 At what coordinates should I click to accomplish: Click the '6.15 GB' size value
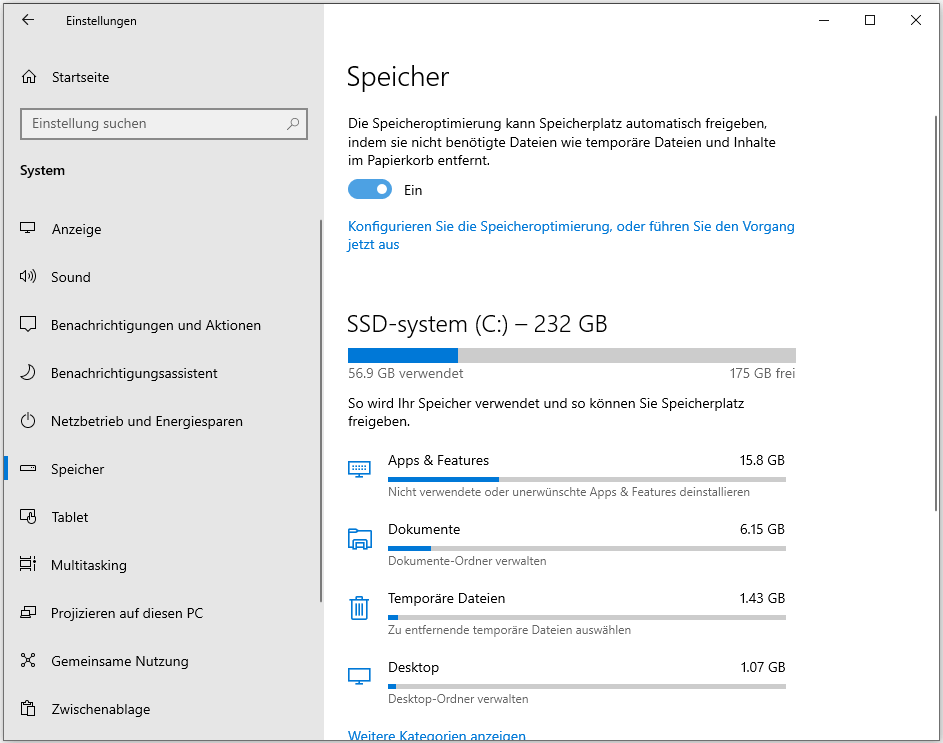click(762, 529)
